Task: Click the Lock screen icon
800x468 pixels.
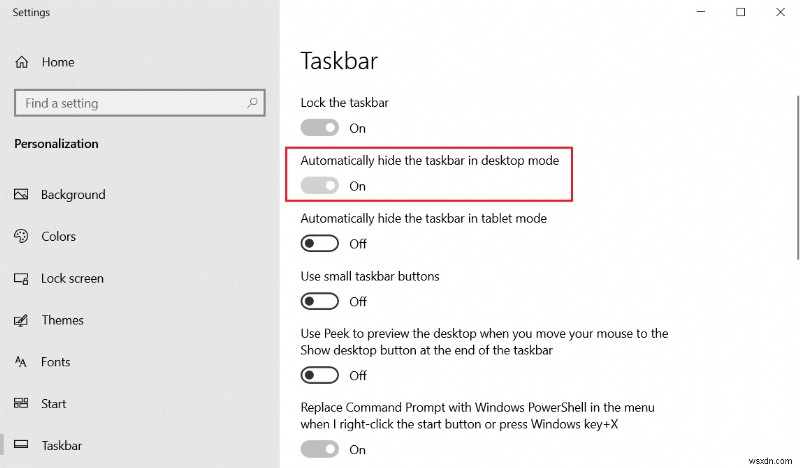Action: pyautogui.click(x=22, y=279)
